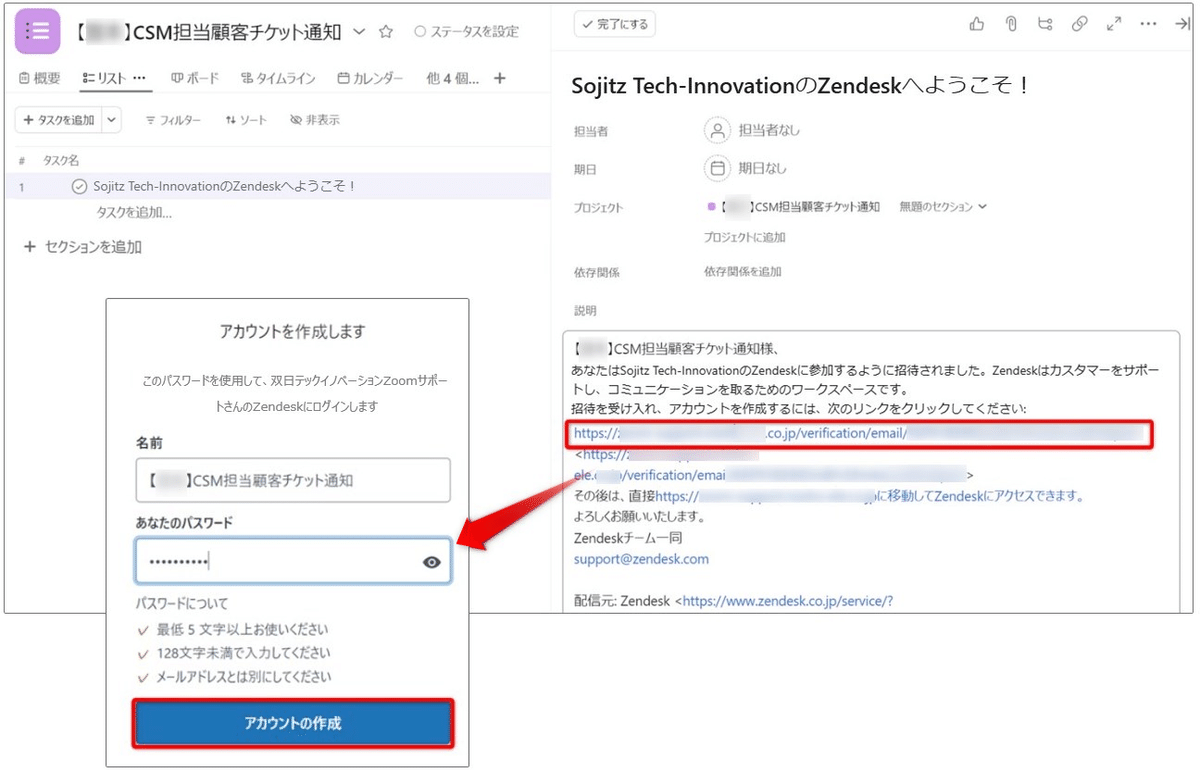Open フィルター filter options
This screenshot has height=770, width=1200.
coord(173,120)
